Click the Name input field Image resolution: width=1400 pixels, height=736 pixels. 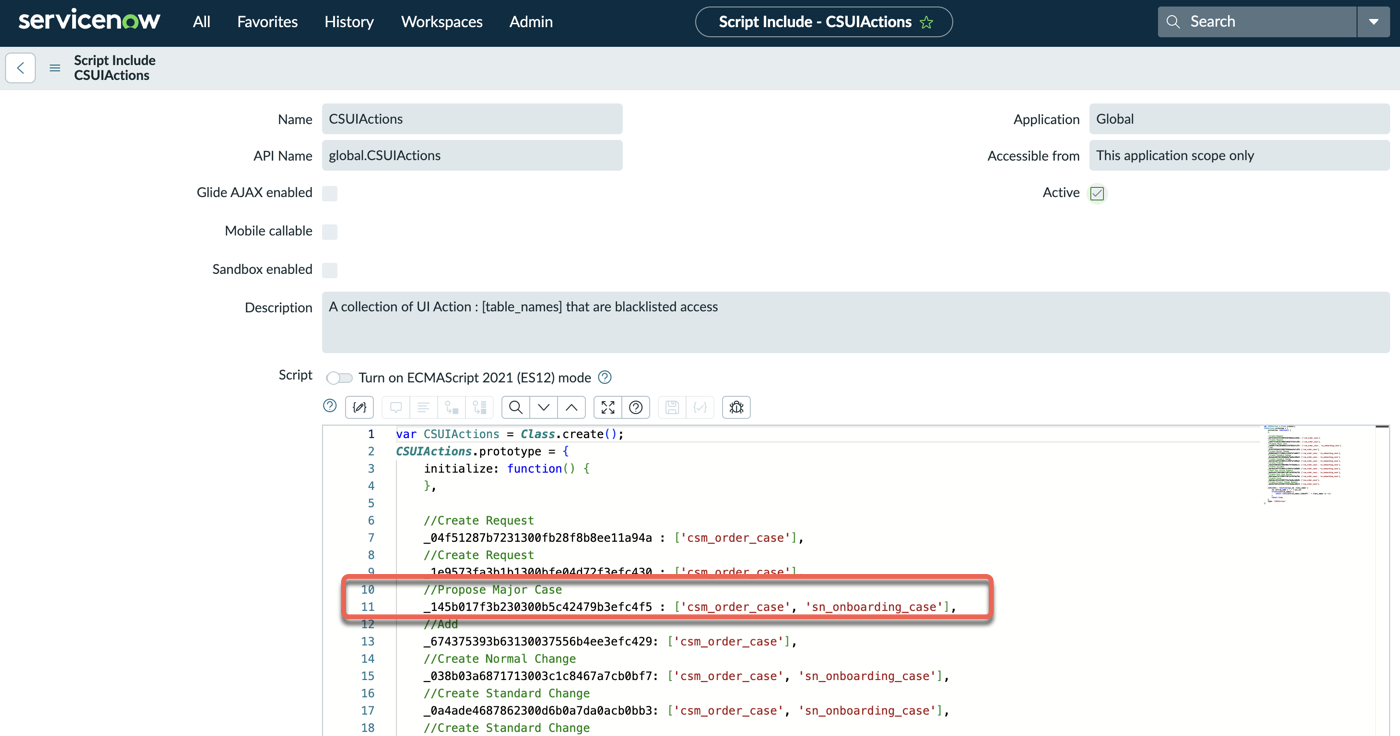tap(472, 119)
